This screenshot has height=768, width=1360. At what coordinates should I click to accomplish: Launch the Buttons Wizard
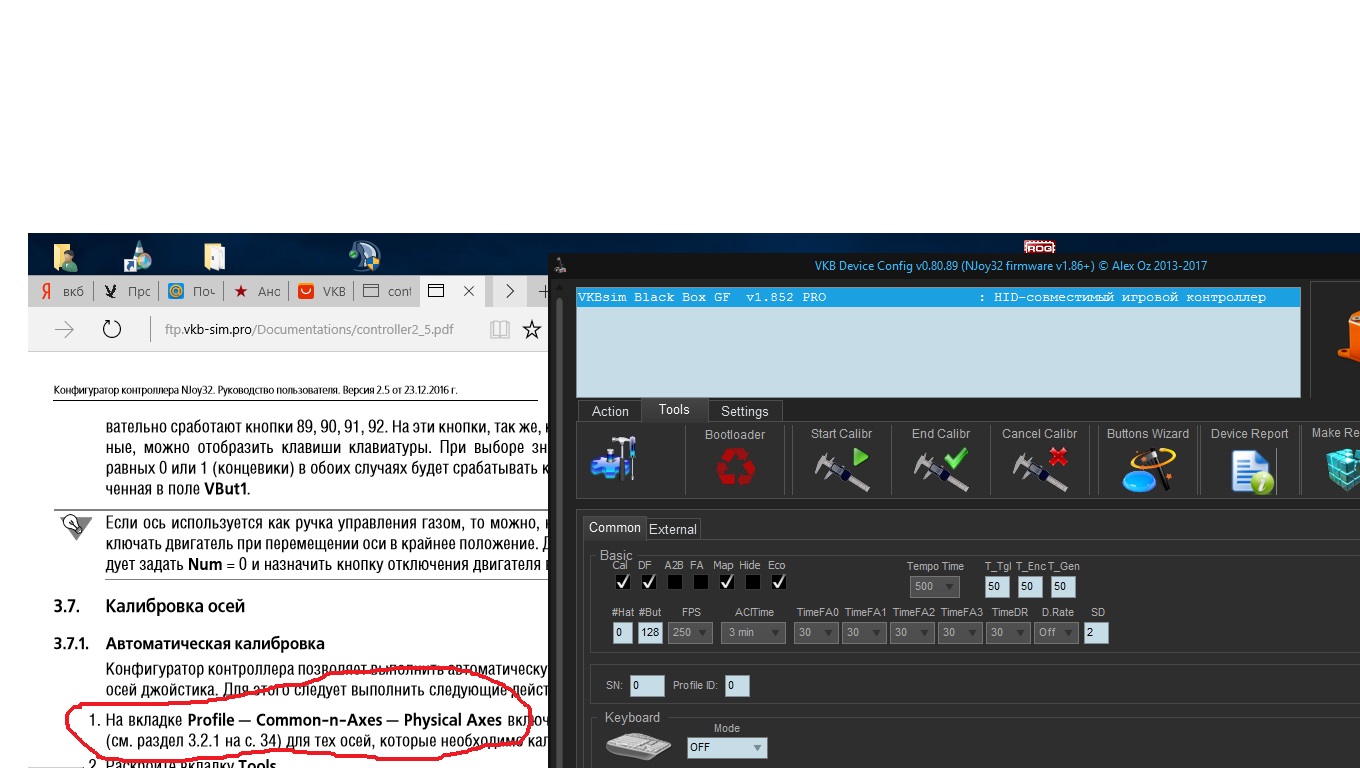coord(1146,470)
